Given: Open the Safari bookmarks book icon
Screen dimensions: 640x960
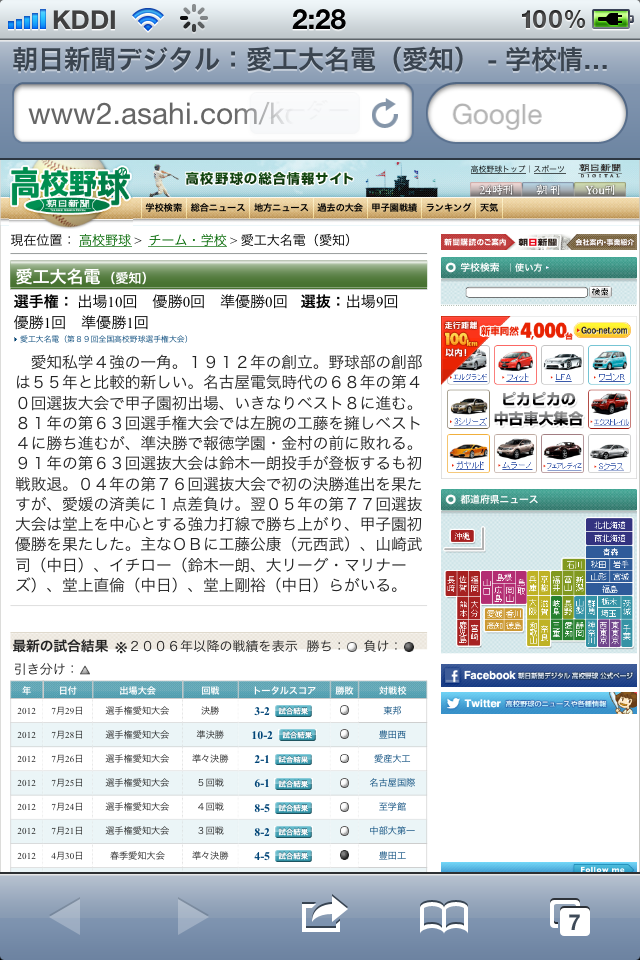Looking at the screenshot, I should point(444,917).
